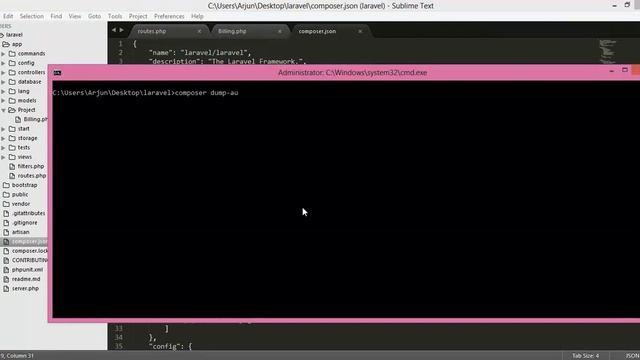Expand the commands folder
Image resolution: width=640 pixels, height=360 pixels.
point(3,53)
